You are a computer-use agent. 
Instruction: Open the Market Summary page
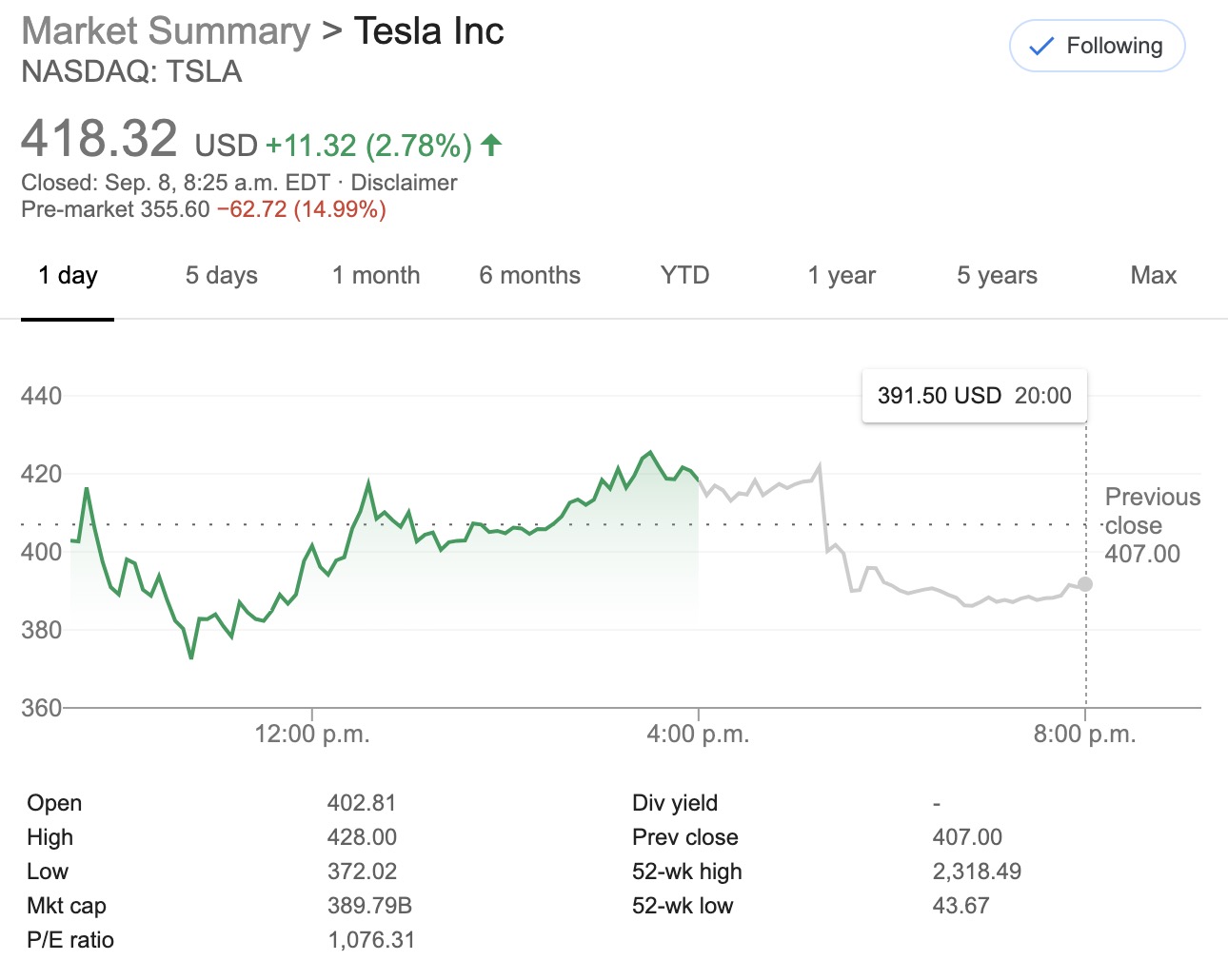coord(164,30)
